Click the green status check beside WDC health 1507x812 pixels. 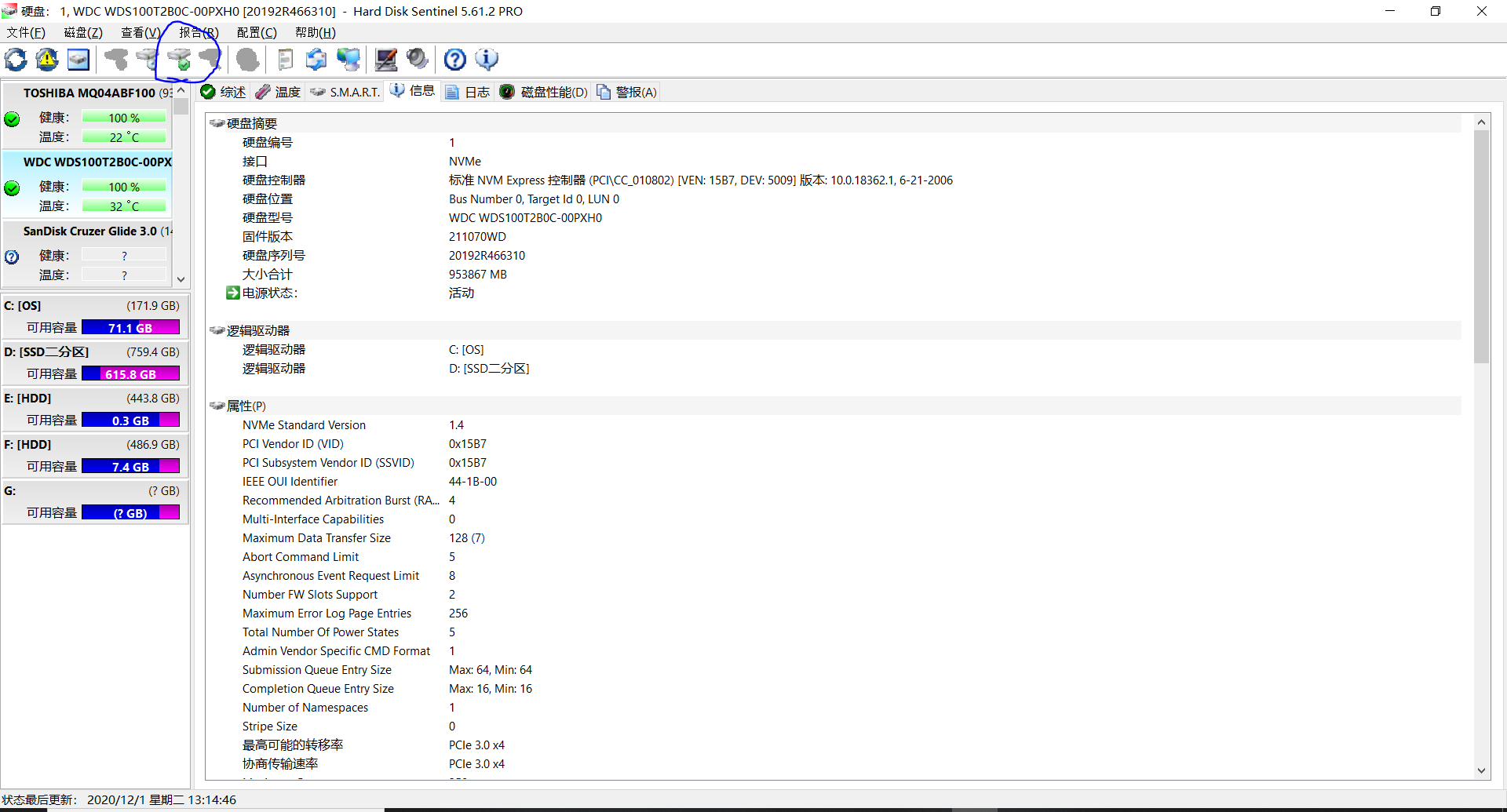point(12,188)
